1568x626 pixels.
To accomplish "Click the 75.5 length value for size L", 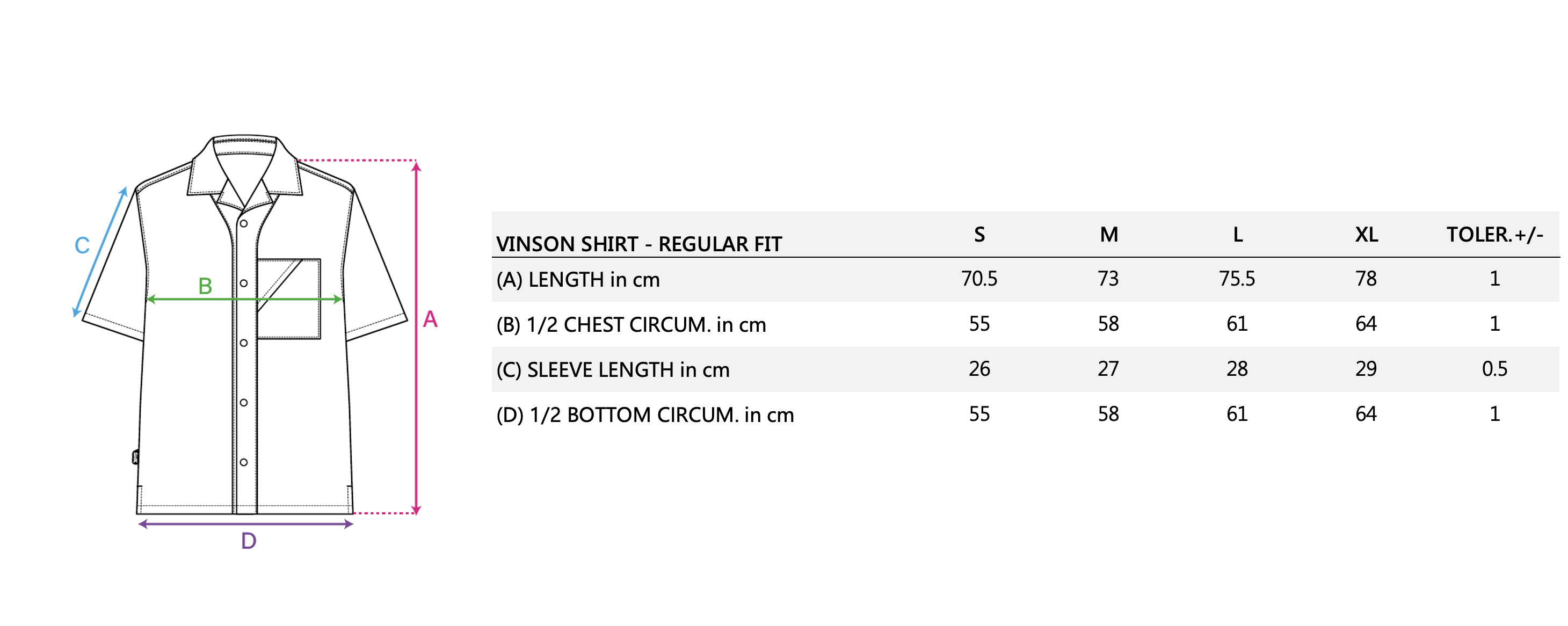I will 1237,279.
